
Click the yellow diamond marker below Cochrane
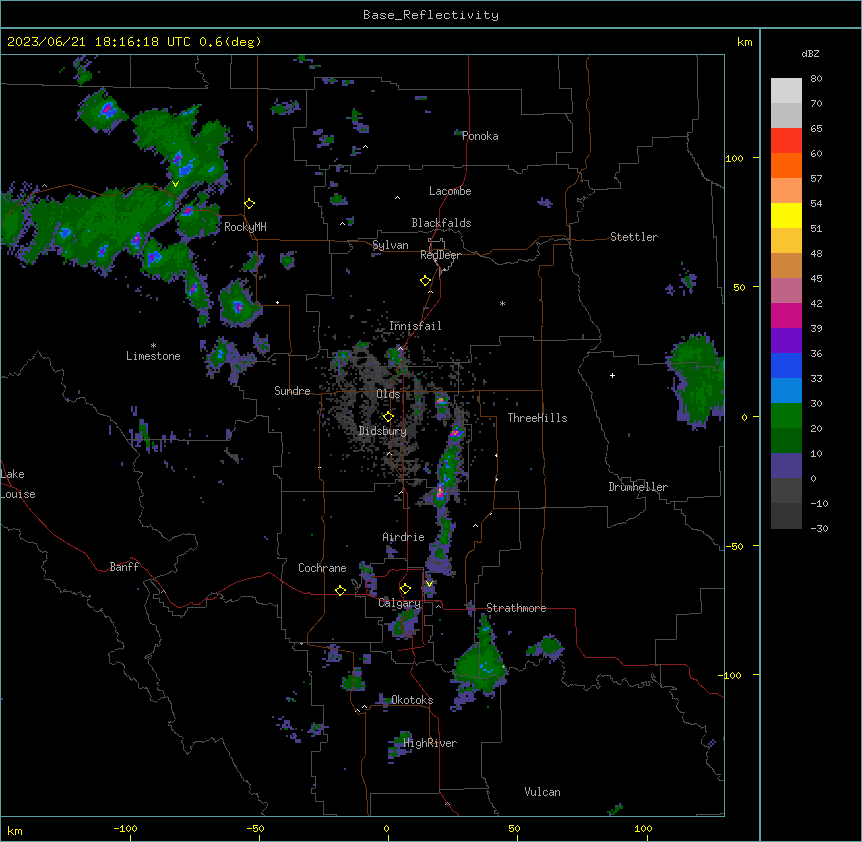(340, 590)
